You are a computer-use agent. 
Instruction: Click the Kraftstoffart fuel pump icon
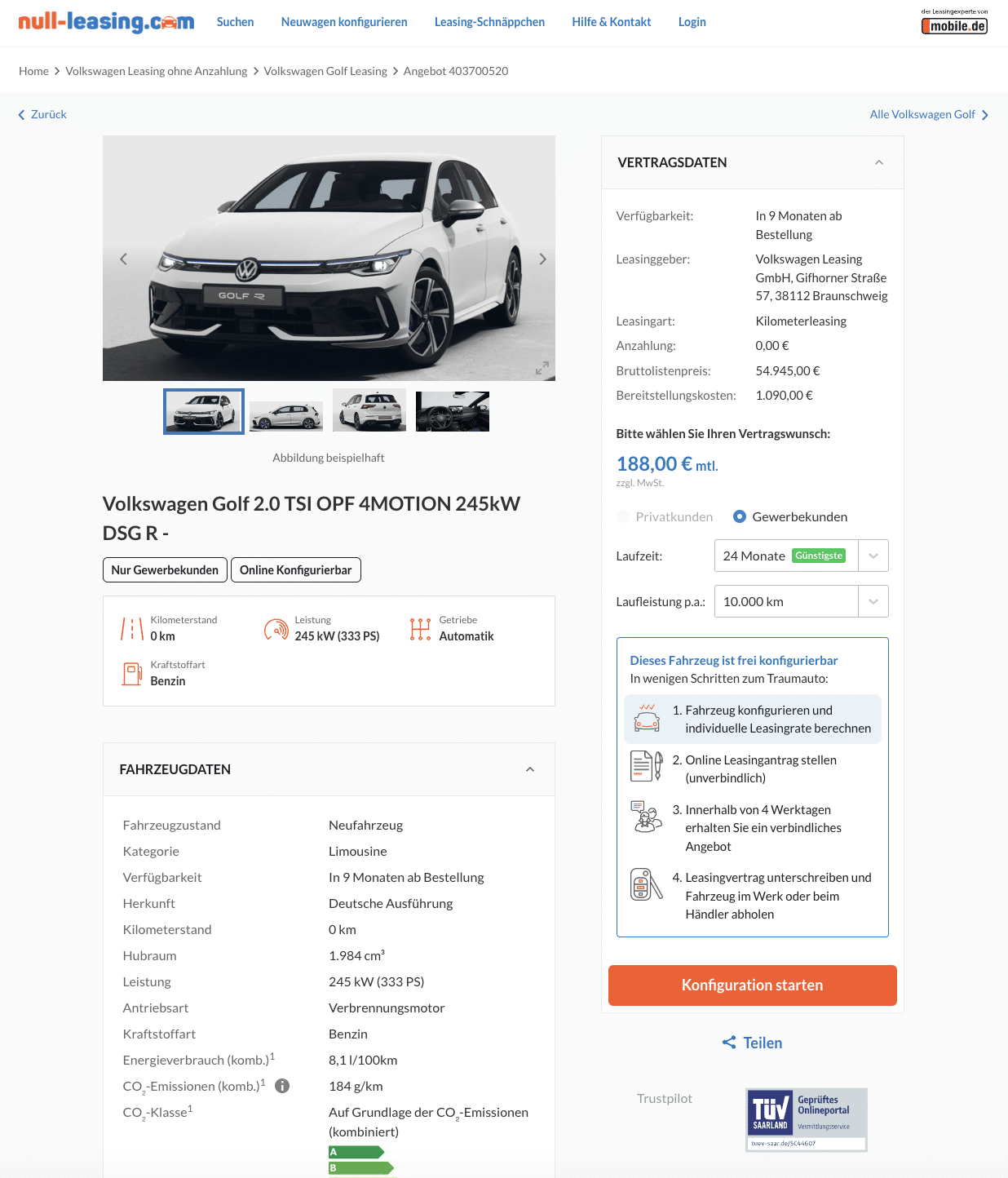click(132, 674)
